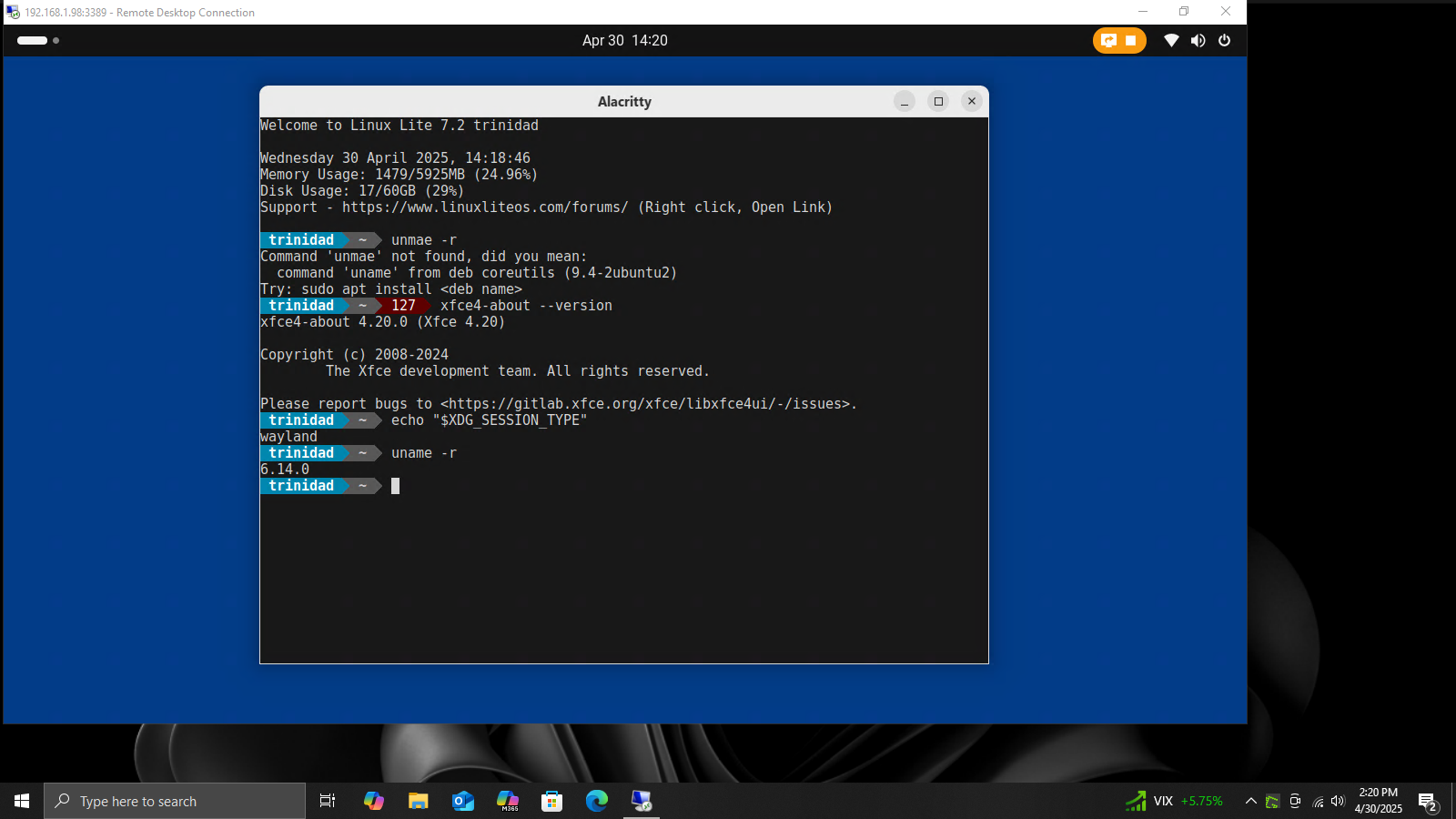1456x819 pixels.
Task: Open the 2:20 PM clock calendar
Action: pos(1379,801)
